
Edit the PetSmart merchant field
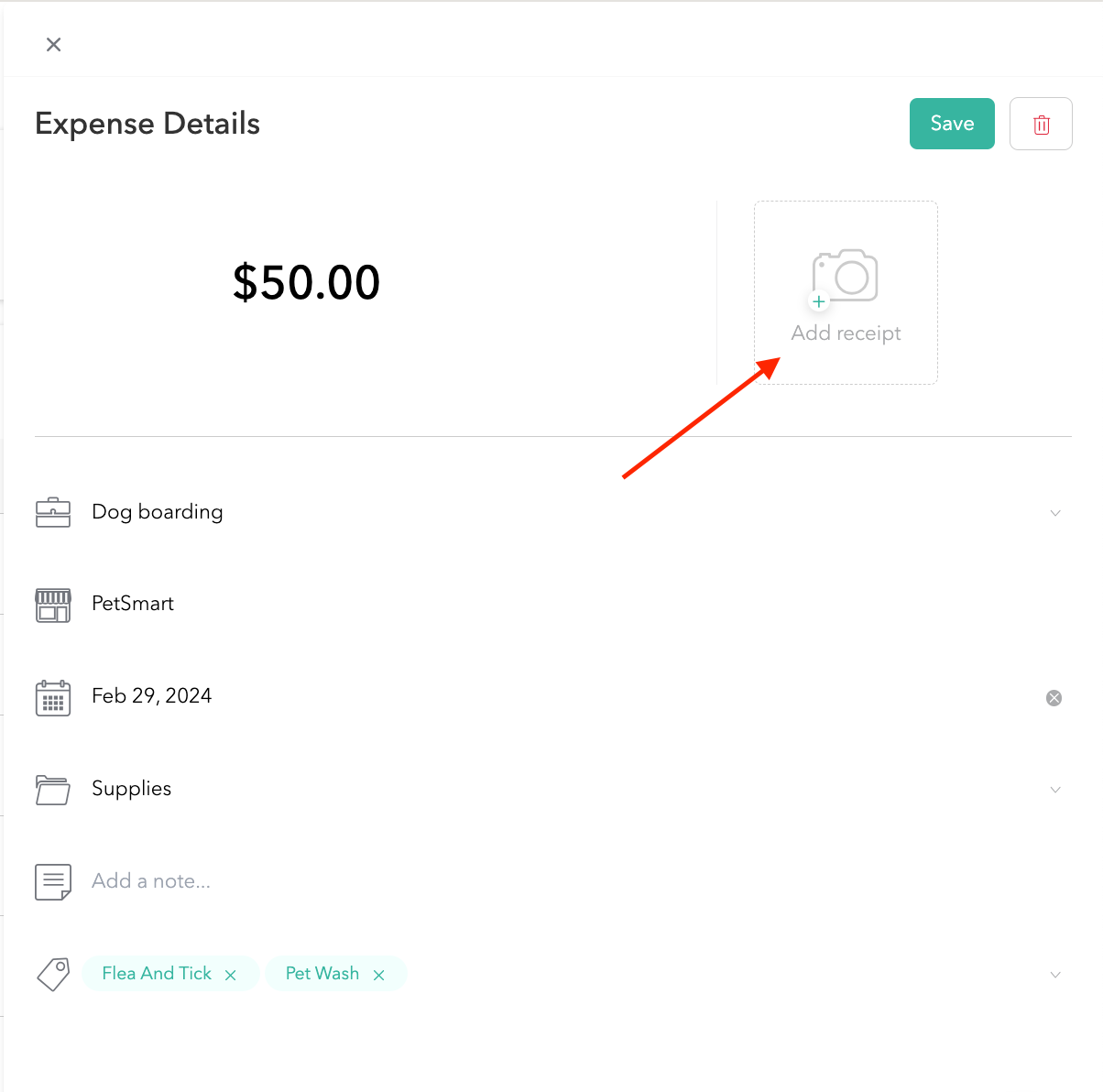(x=133, y=604)
